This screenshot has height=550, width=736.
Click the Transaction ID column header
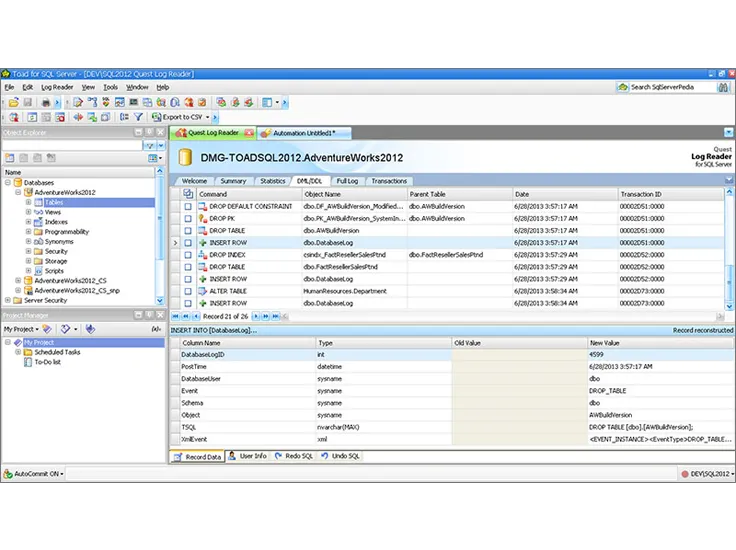coord(640,194)
